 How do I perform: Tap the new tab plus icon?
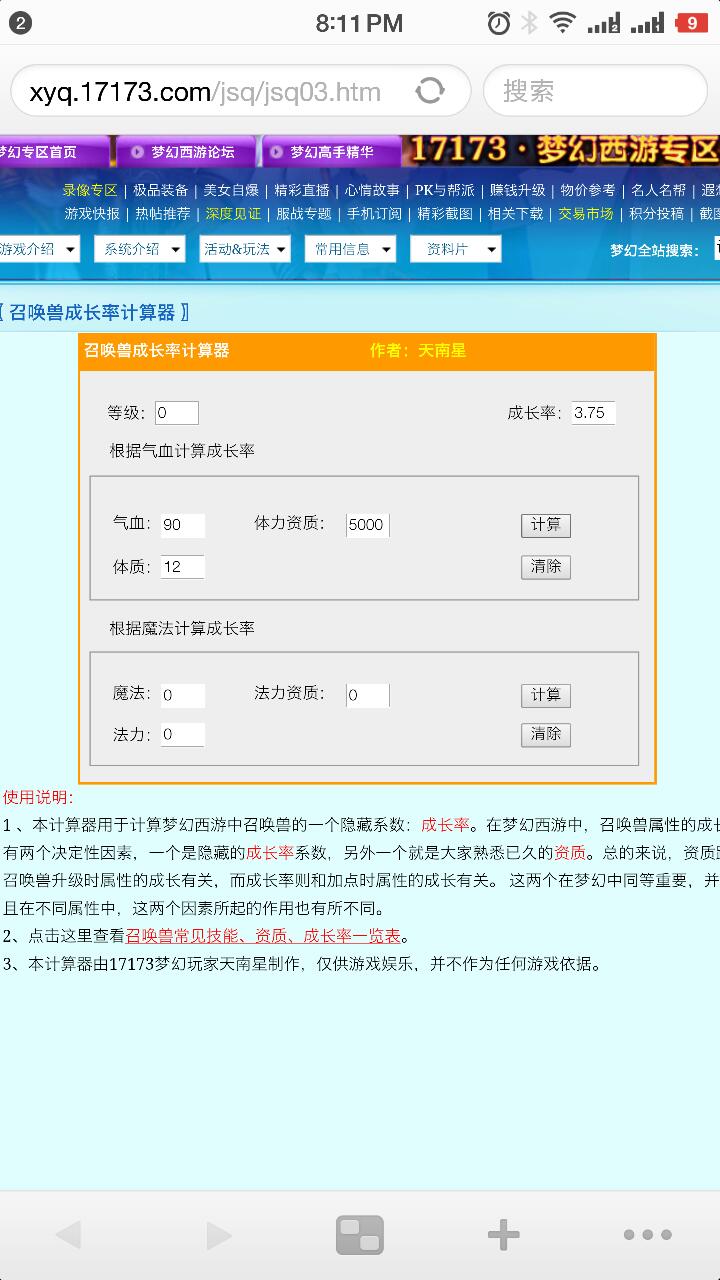[x=503, y=1235]
